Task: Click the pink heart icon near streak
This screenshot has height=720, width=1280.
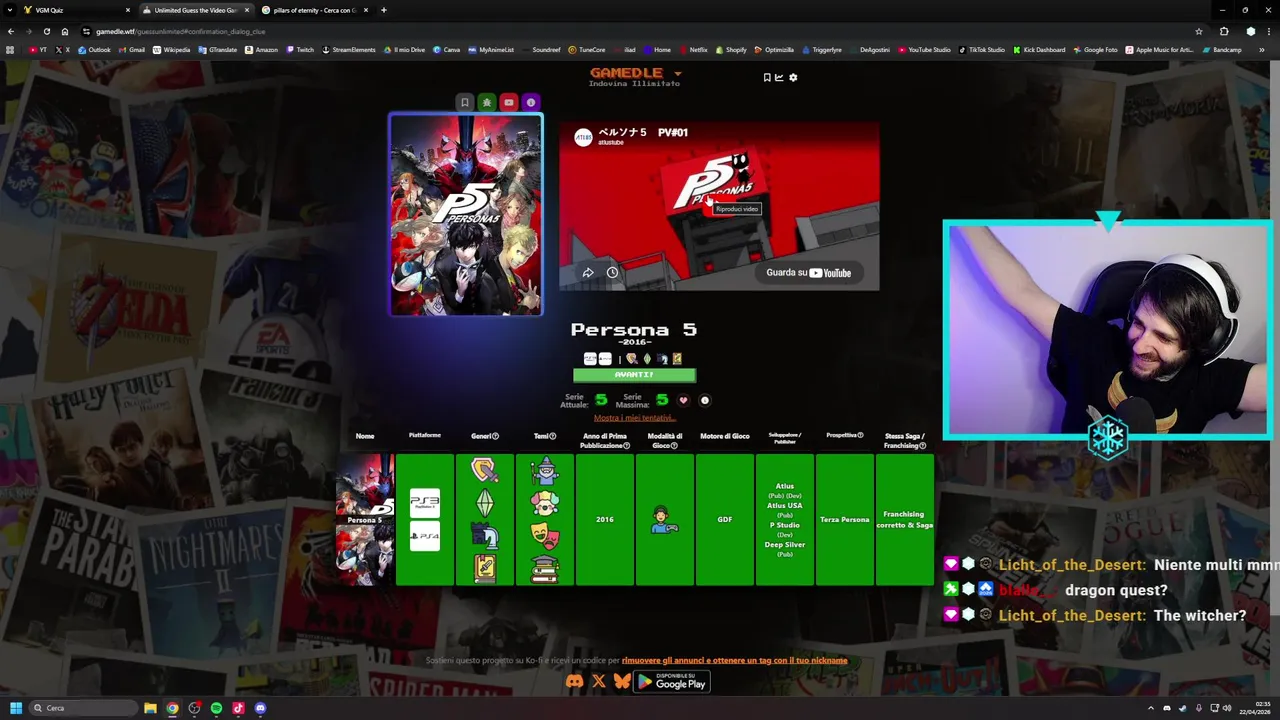Action: point(684,400)
